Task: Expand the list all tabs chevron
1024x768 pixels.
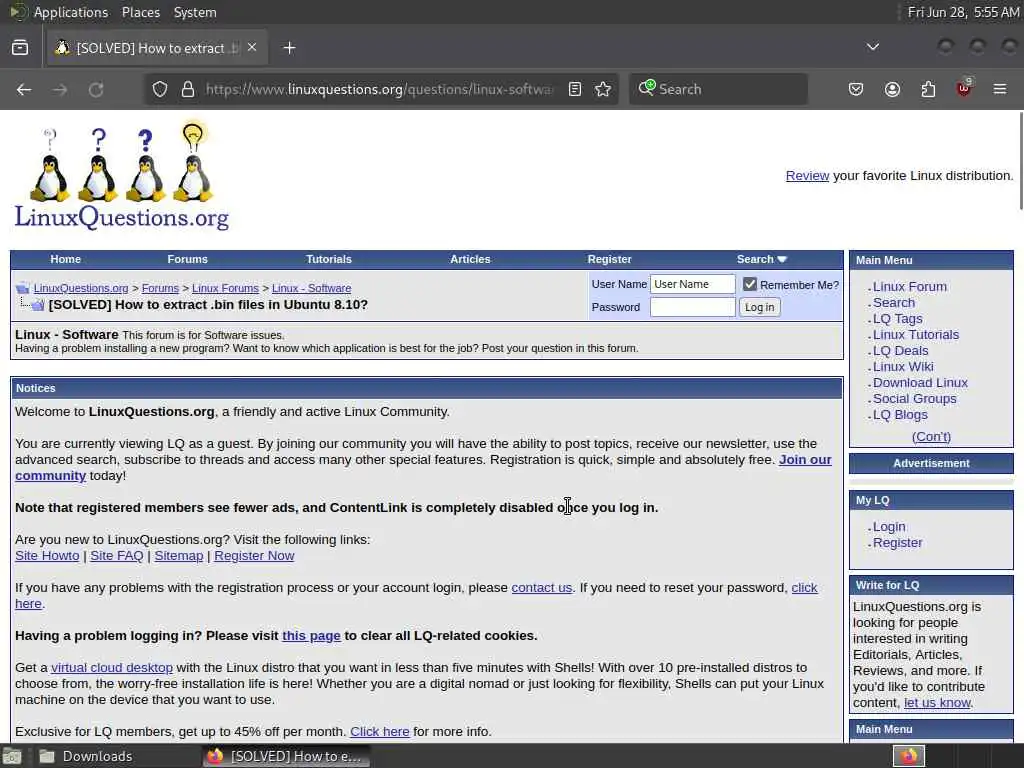Action: (872, 47)
